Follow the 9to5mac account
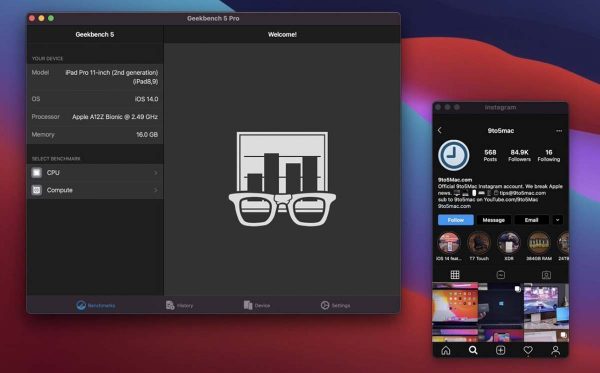Screen dimensions: 600x373 (456, 220)
